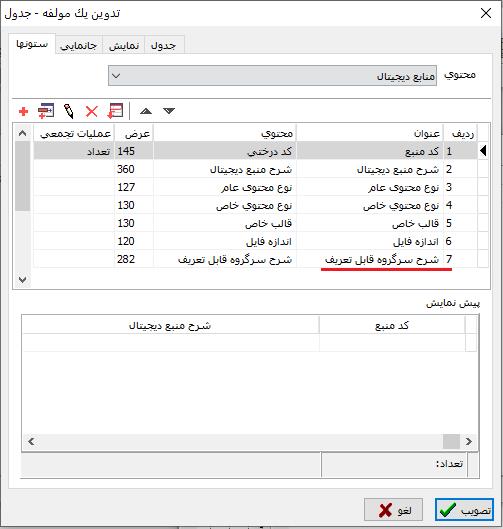
Task: Click the columns list scroll up arrow
Action: tap(23, 133)
